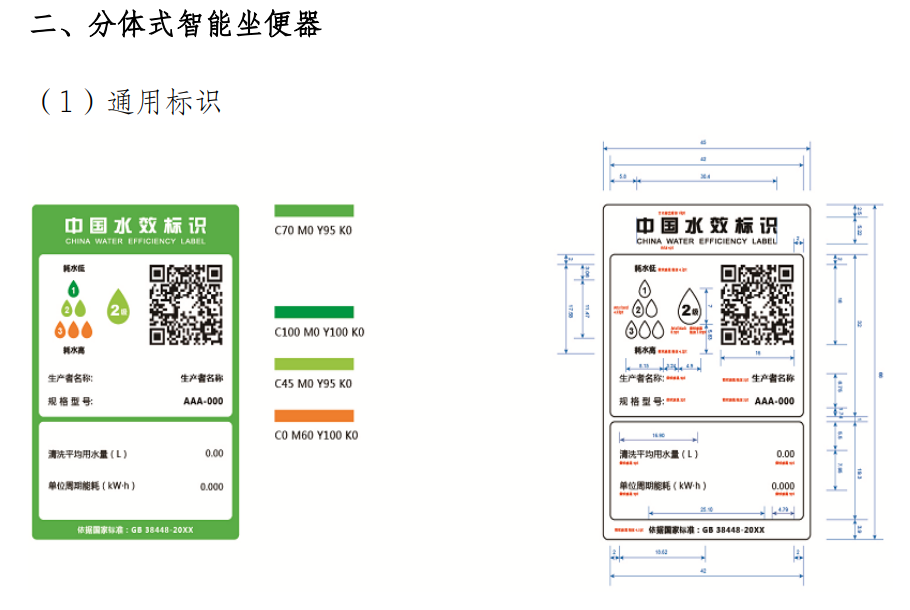Click the green level-1 water drop on the colored label

73,288
